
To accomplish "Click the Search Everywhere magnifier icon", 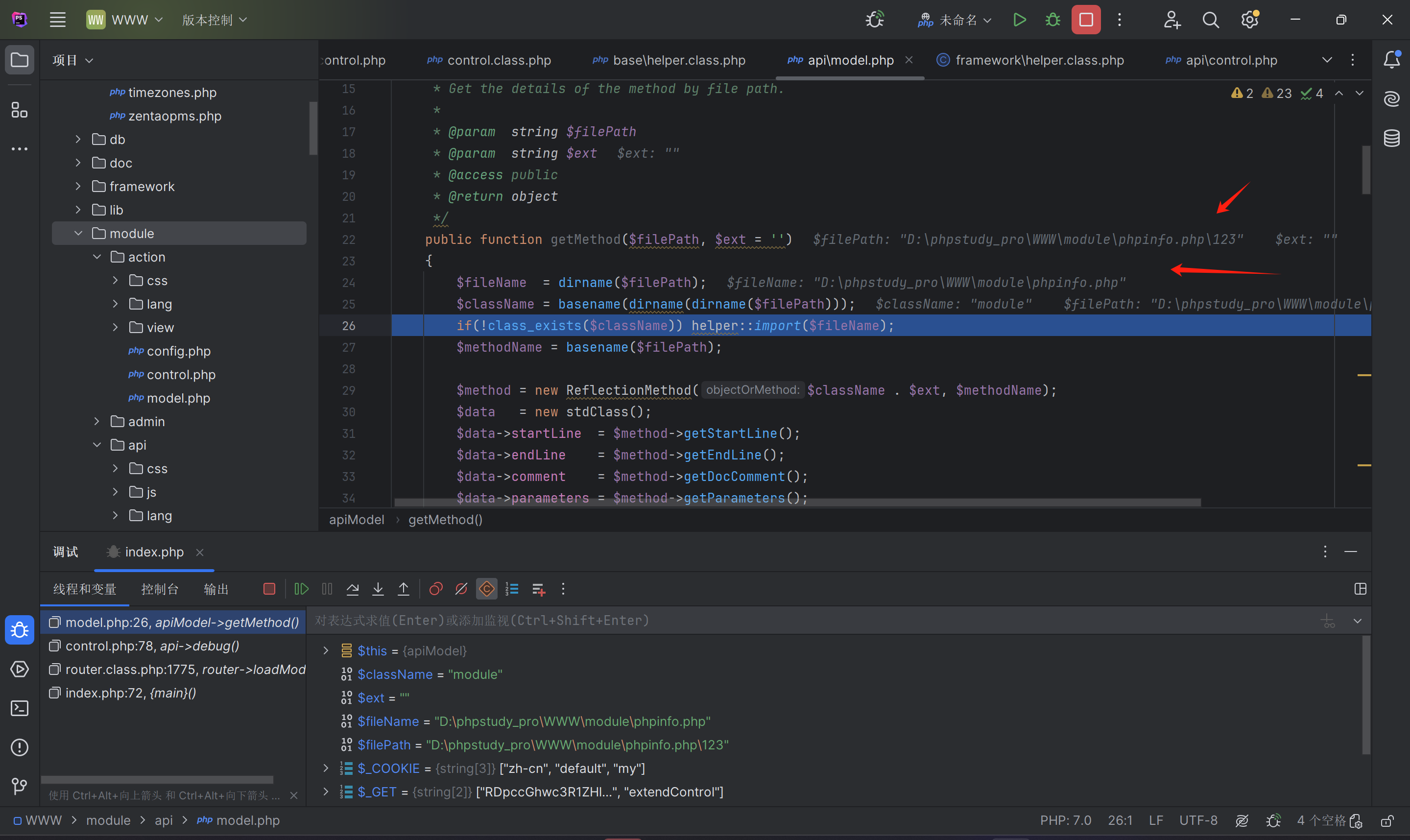I will tap(1210, 21).
